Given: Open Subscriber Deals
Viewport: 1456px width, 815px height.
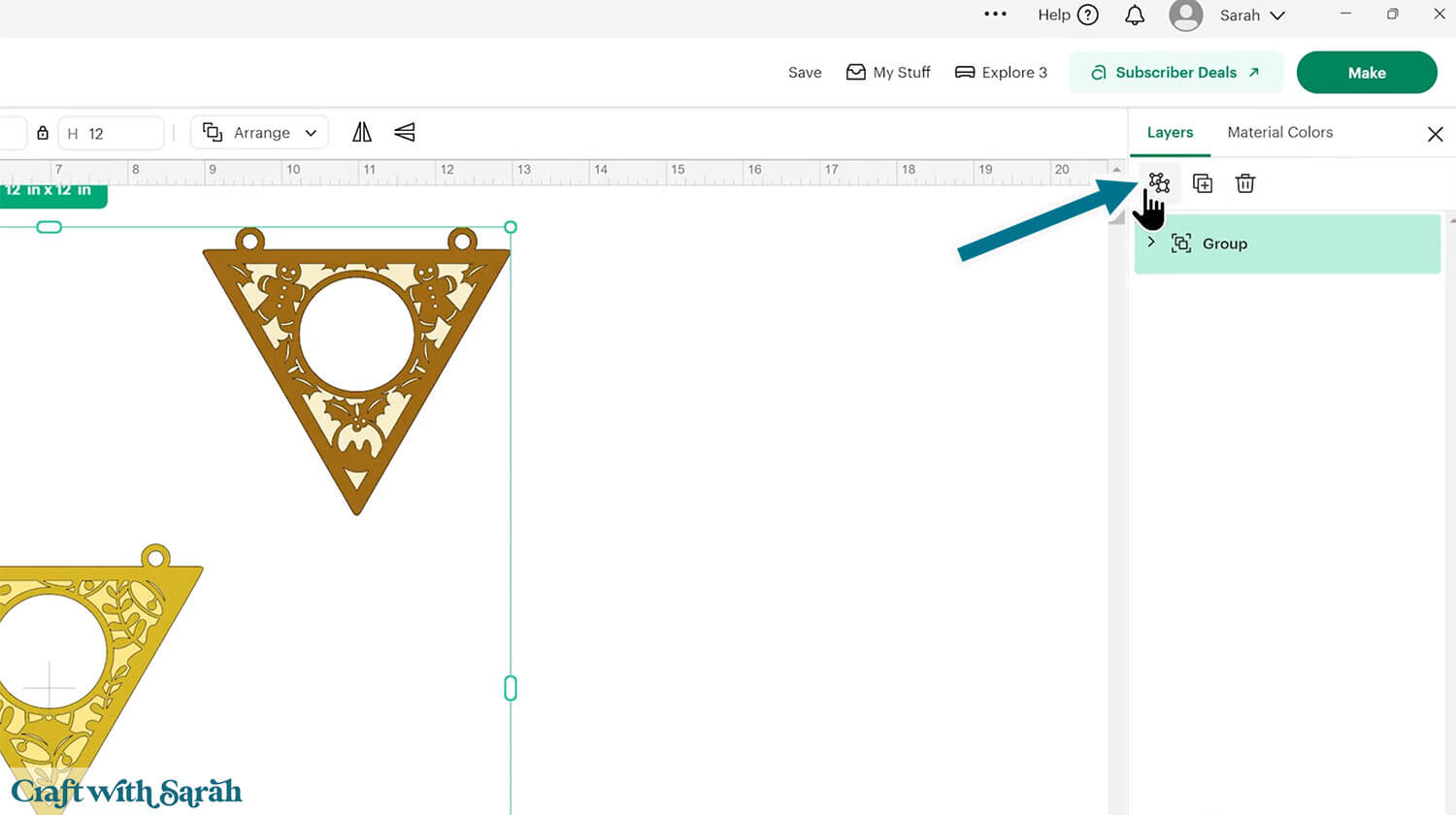Looking at the screenshot, I should [1175, 72].
